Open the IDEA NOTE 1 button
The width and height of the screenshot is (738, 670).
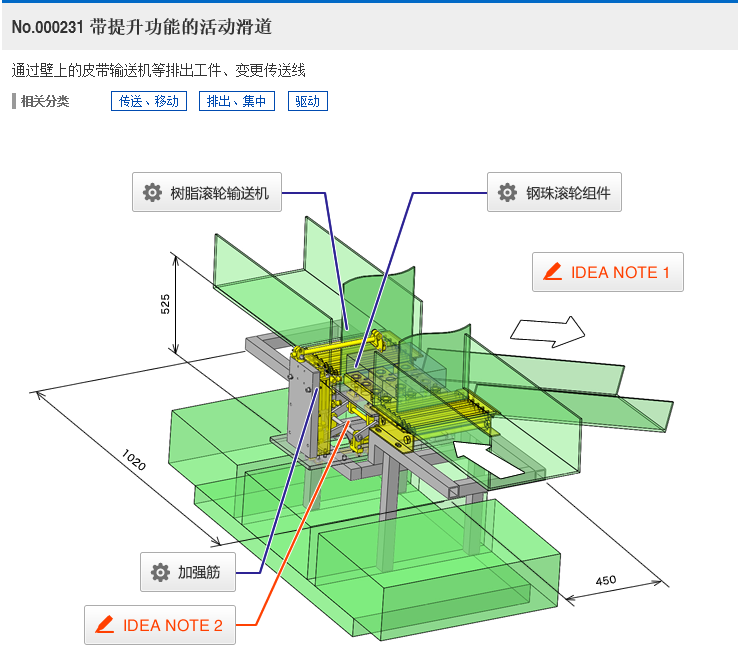(608, 272)
